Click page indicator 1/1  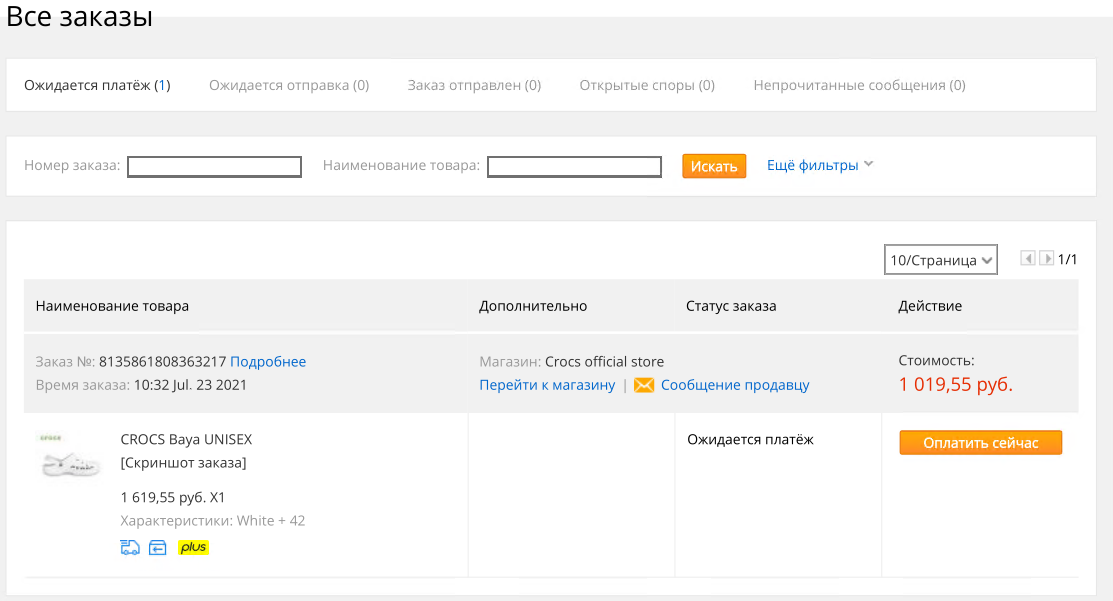pos(1067,259)
